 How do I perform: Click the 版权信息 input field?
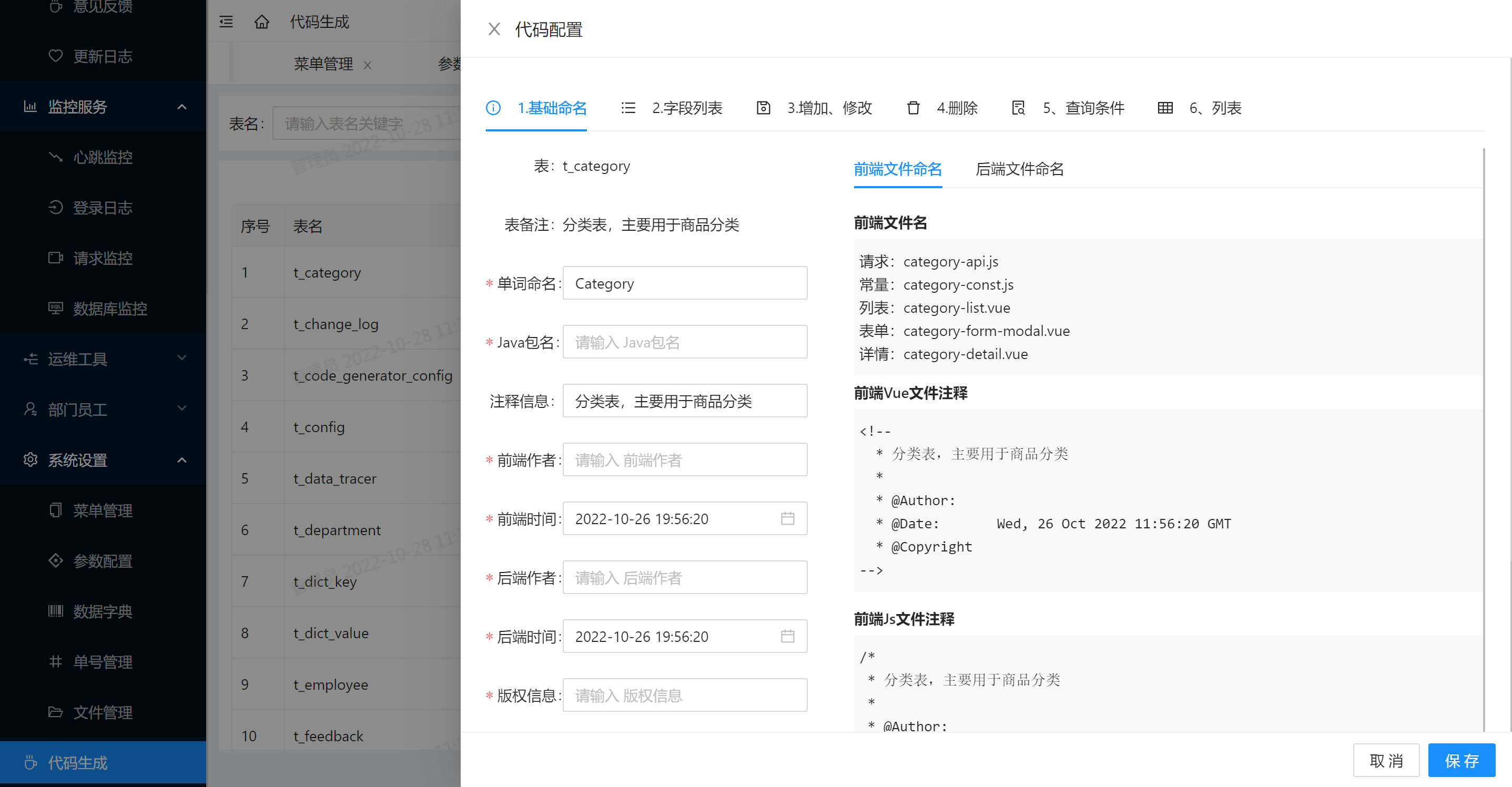click(x=684, y=696)
